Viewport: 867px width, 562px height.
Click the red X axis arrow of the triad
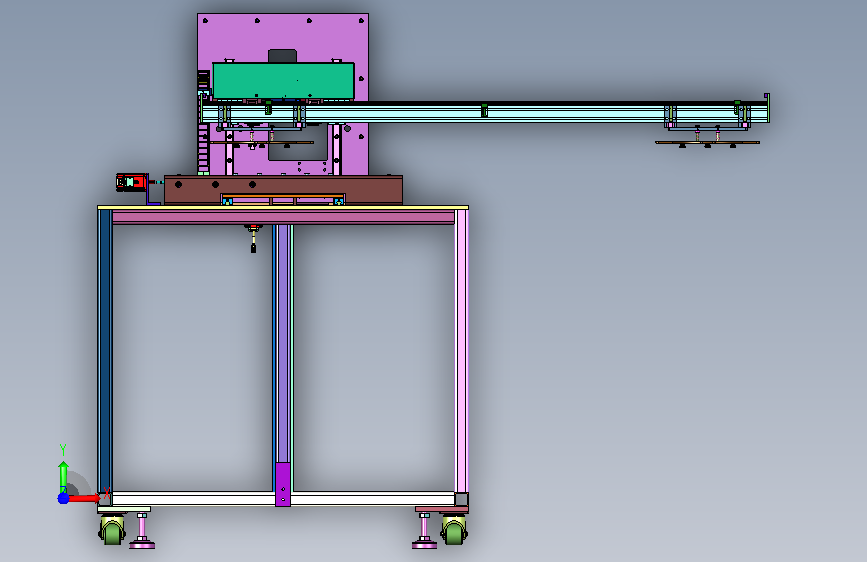(x=83, y=498)
